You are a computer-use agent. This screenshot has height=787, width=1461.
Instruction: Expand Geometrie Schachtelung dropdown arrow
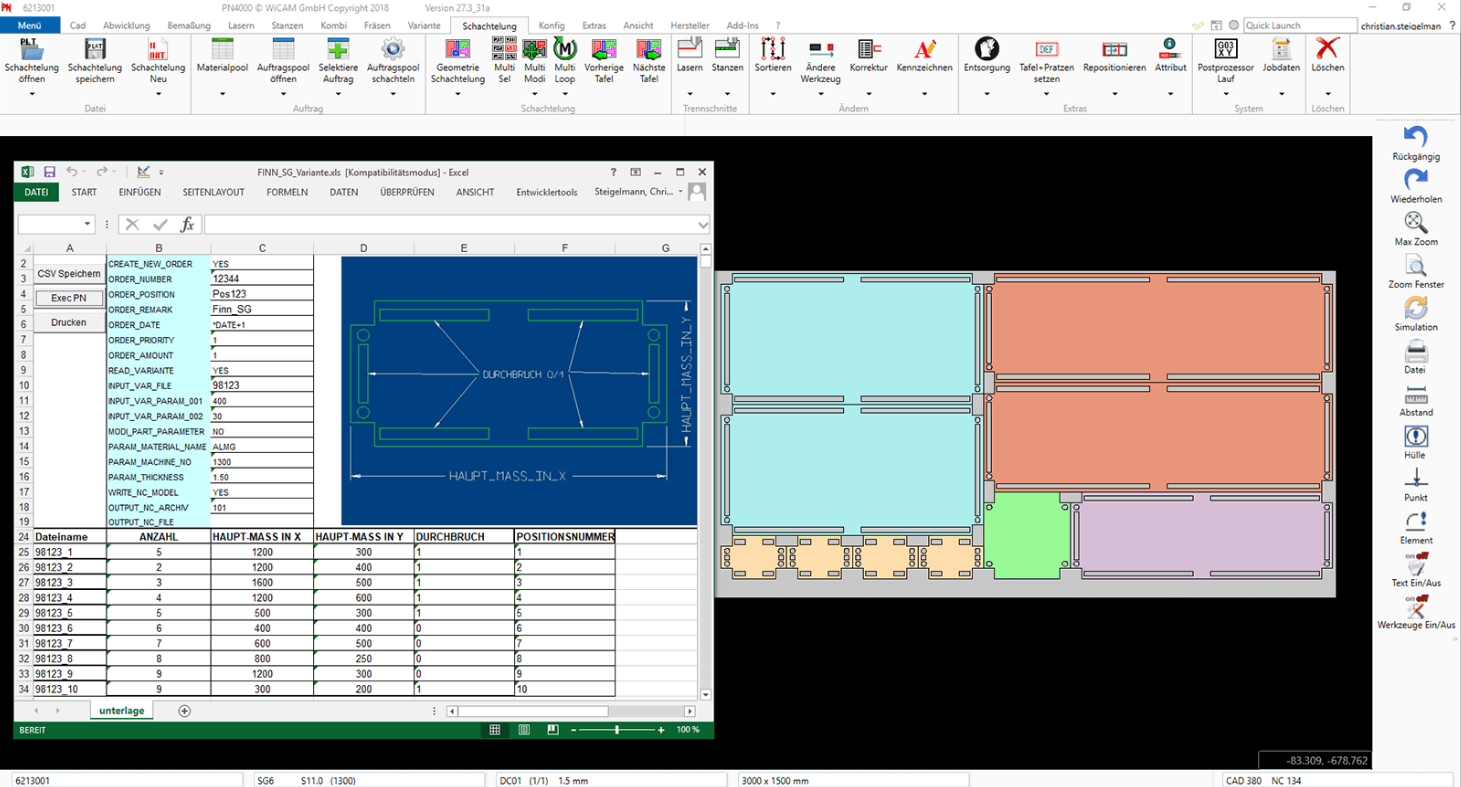click(x=458, y=95)
